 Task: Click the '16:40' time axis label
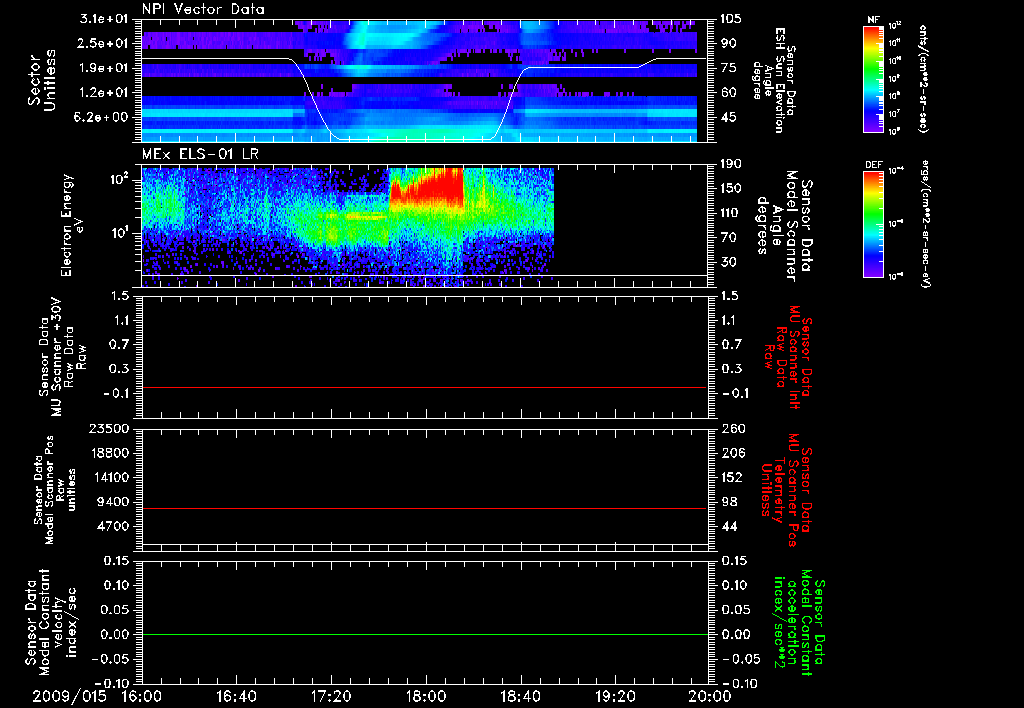point(236,697)
